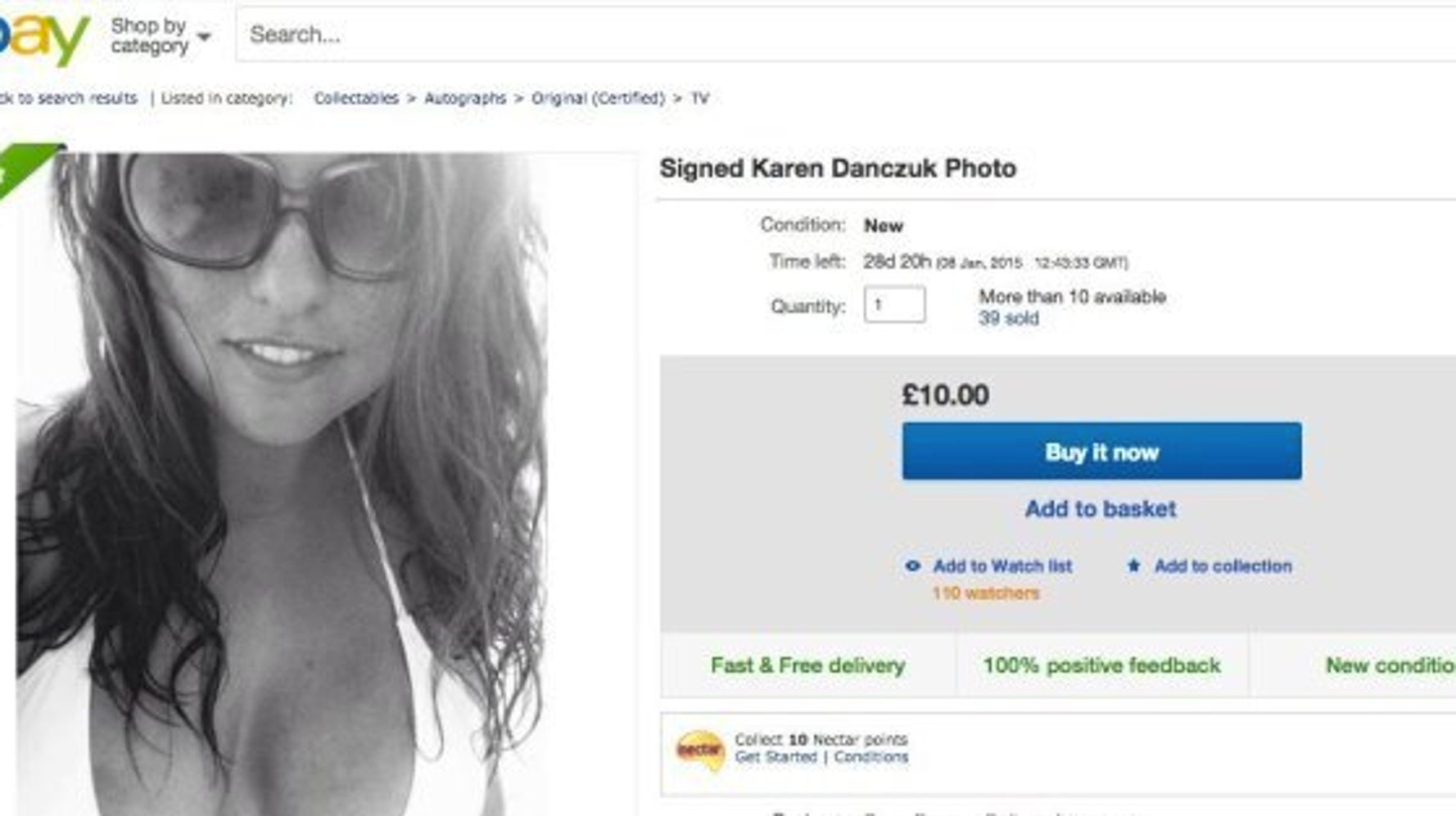This screenshot has width=1456, height=816.
Task: Open the Collectables category breadcrumb
Action: [356, 98]
